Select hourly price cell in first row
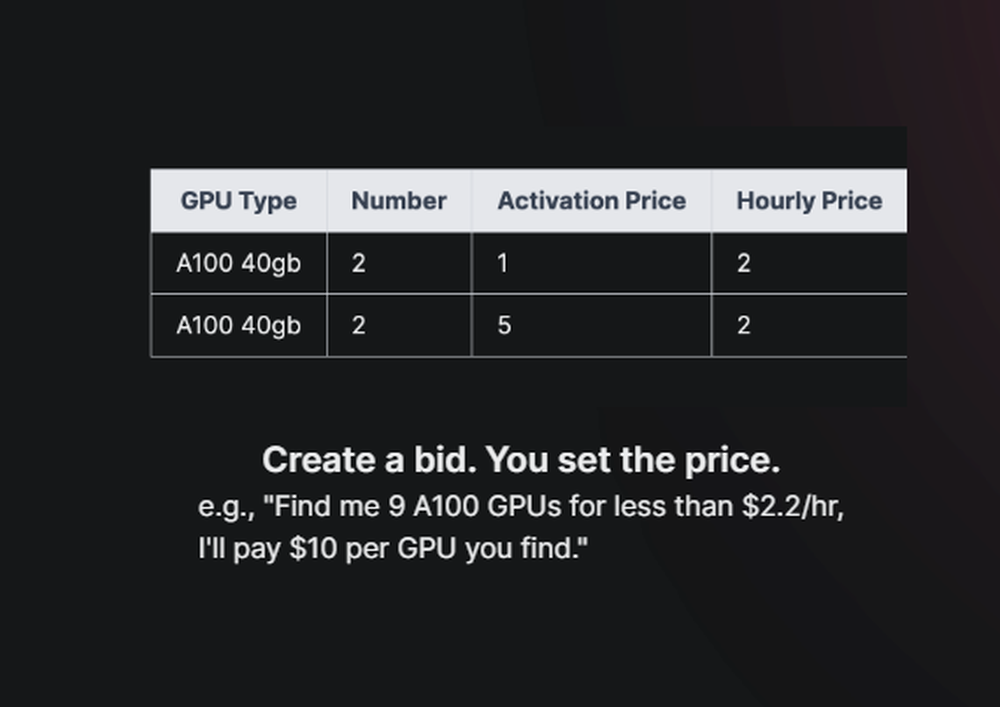Viewport: 1000px width, 707px height. click(x=809, y=263)
